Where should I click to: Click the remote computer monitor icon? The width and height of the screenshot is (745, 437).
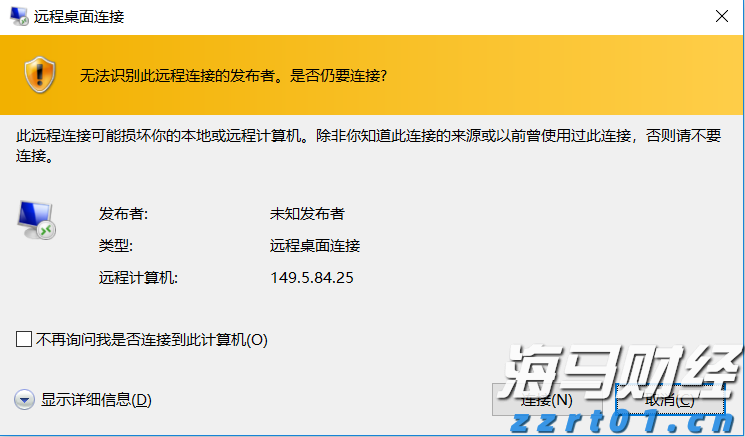tap(36, 219)
